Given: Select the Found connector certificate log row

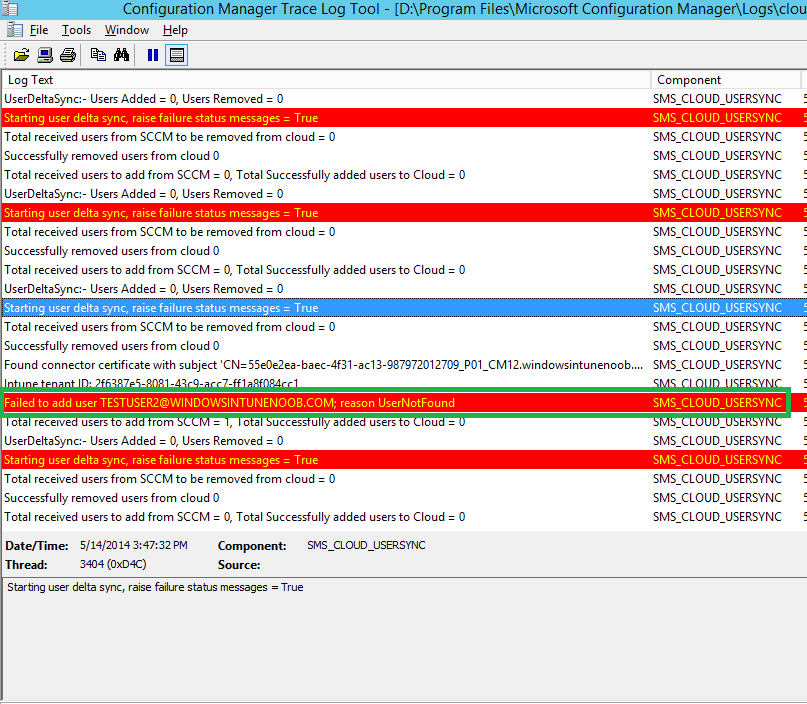Looking at the screenshot, I should point(405,365).
